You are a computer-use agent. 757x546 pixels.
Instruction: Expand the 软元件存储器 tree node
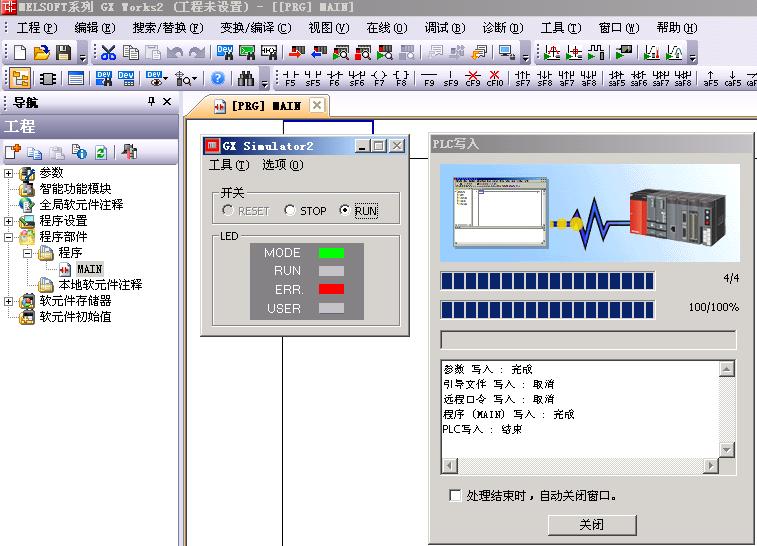pyautogui.click(x=10, y=301)
